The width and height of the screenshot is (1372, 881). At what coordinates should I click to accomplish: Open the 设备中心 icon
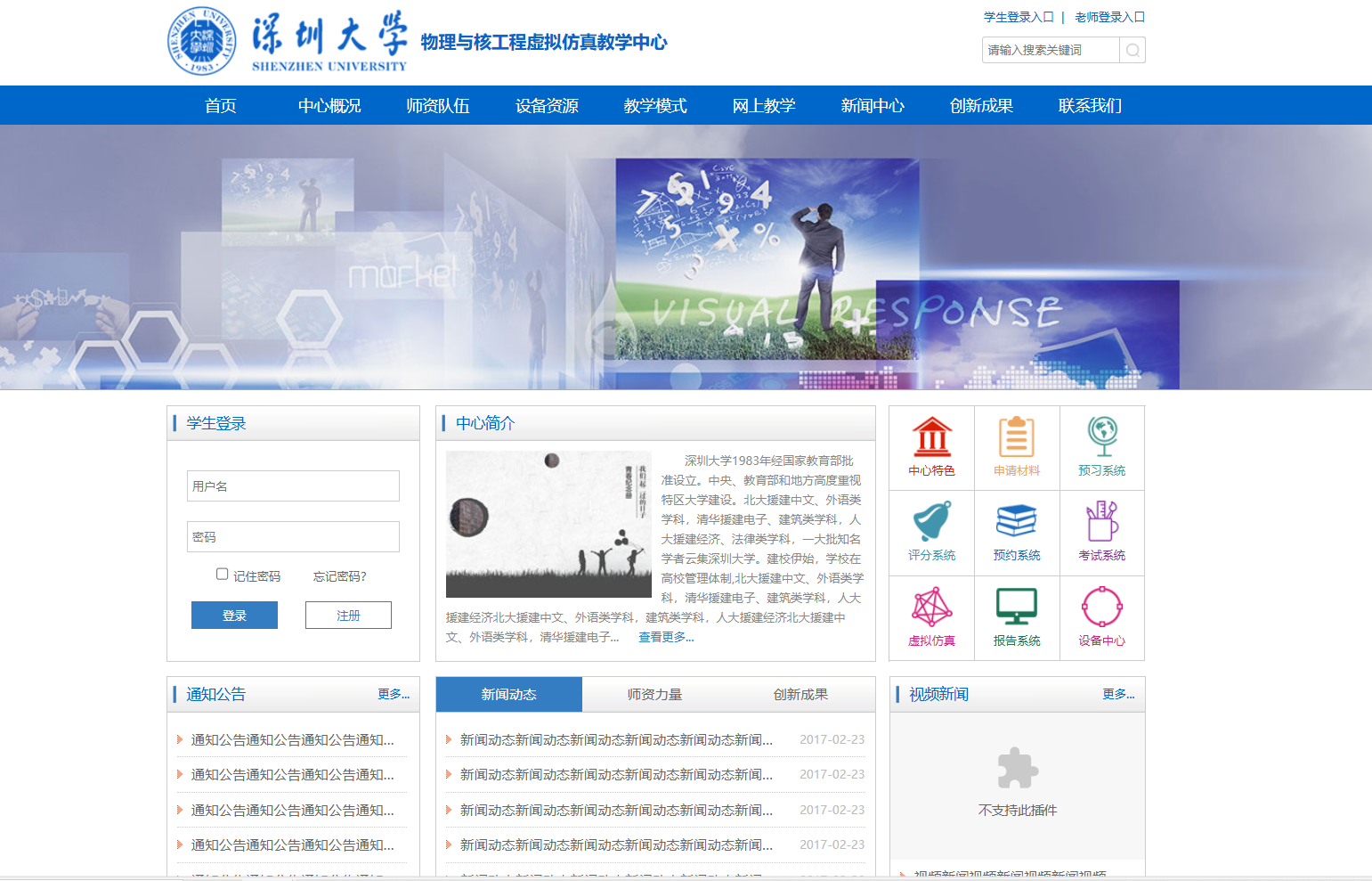[x=1101, y=617]
